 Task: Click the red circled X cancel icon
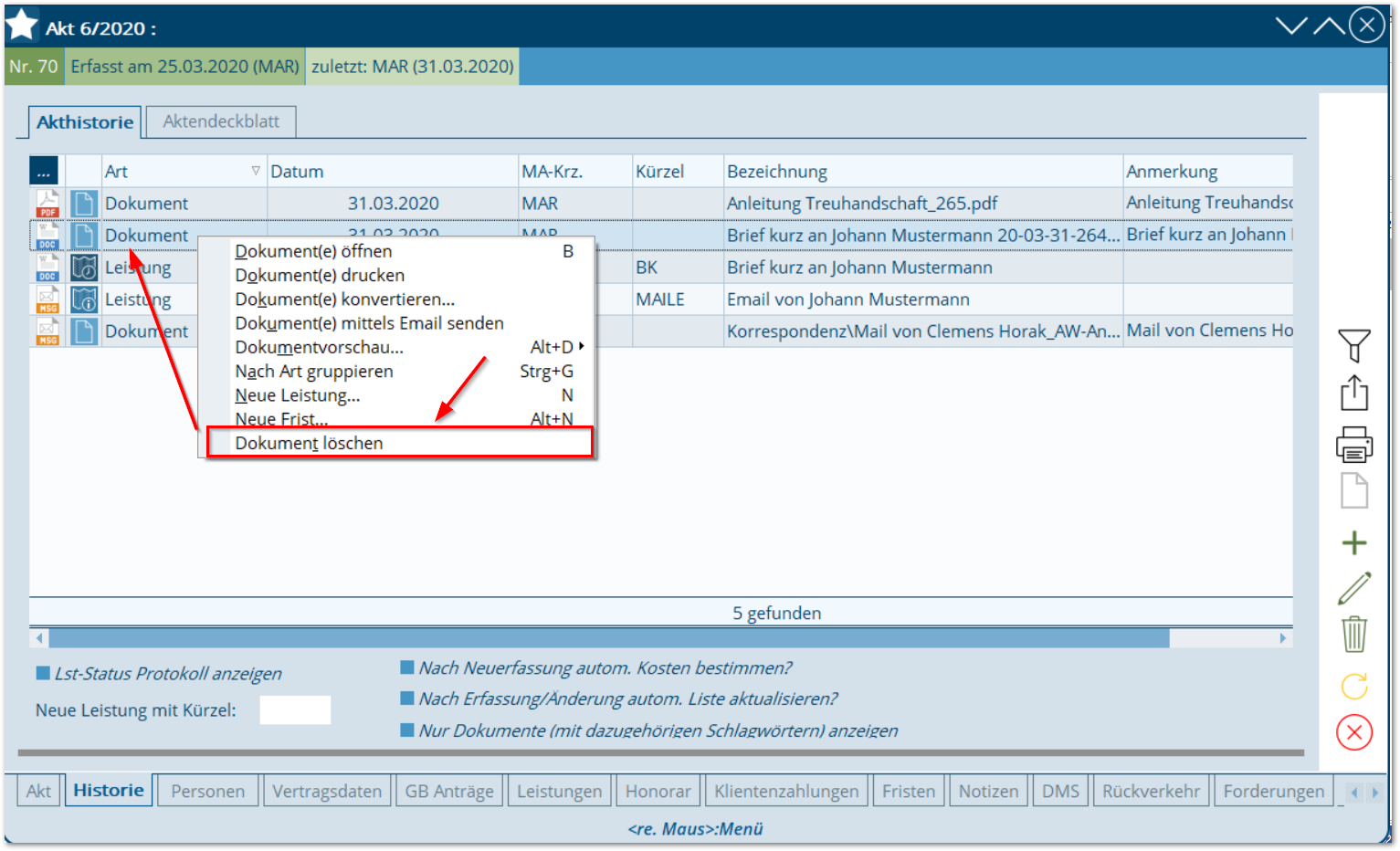pos(1354,732)
